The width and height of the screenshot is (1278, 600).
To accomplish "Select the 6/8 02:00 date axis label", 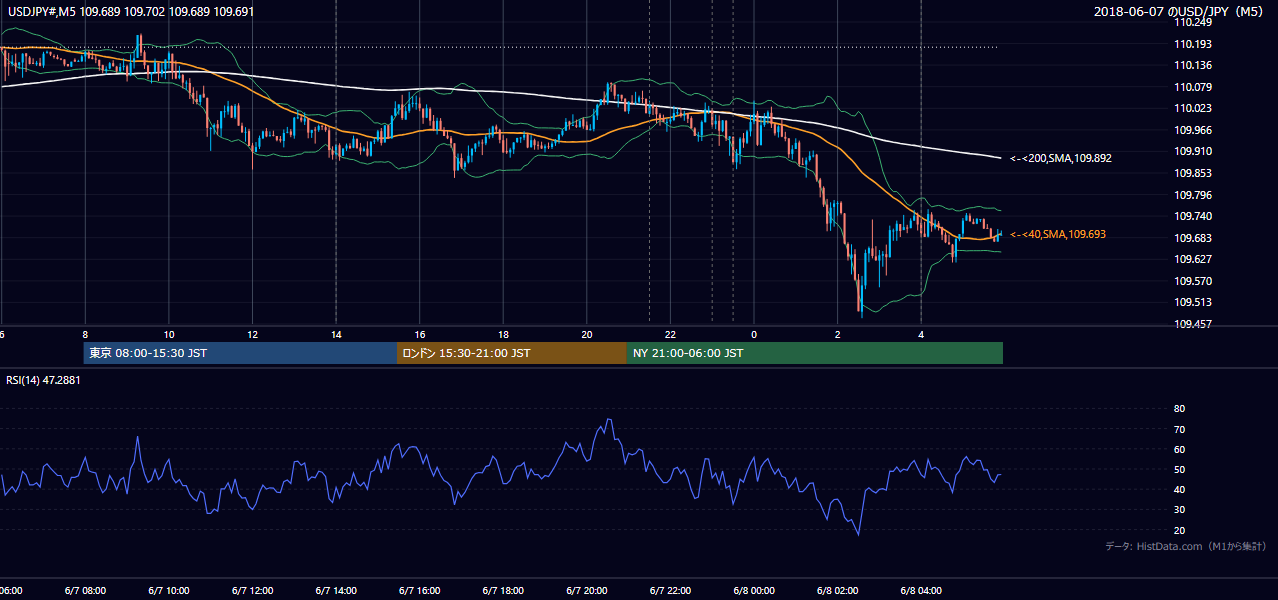I will pos(838,590).
